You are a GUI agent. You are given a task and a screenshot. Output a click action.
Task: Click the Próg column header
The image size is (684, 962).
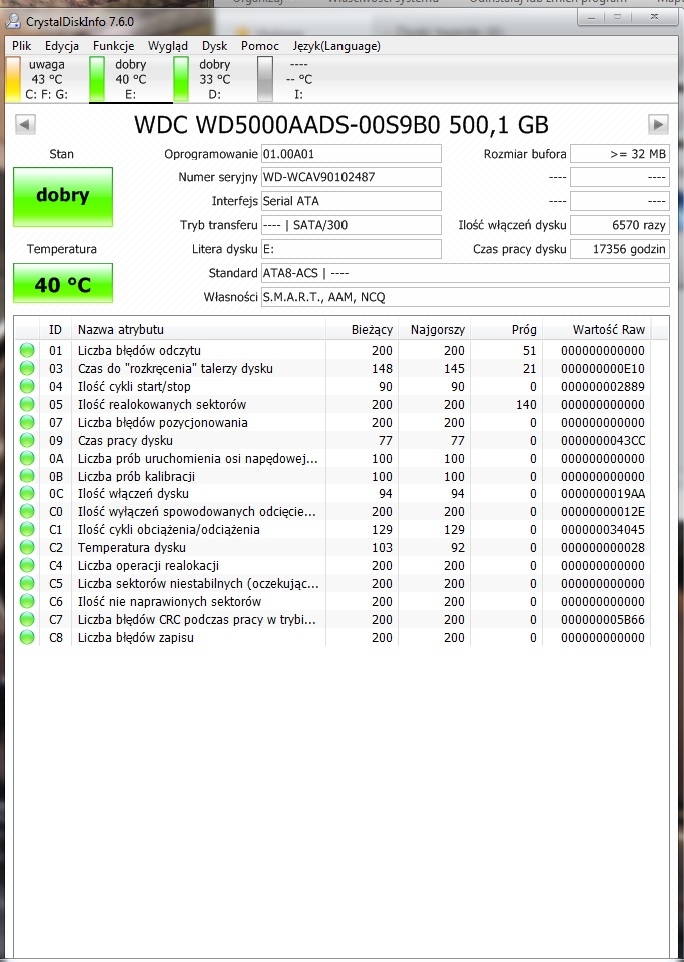point(507,329)
